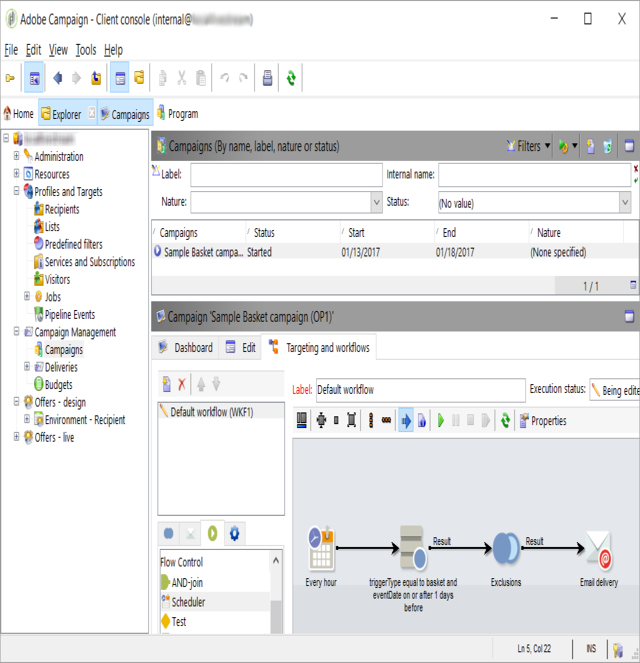The width and height of the screenshot is (640, 663).
Task: Open the Help menu
Action: 113,50
